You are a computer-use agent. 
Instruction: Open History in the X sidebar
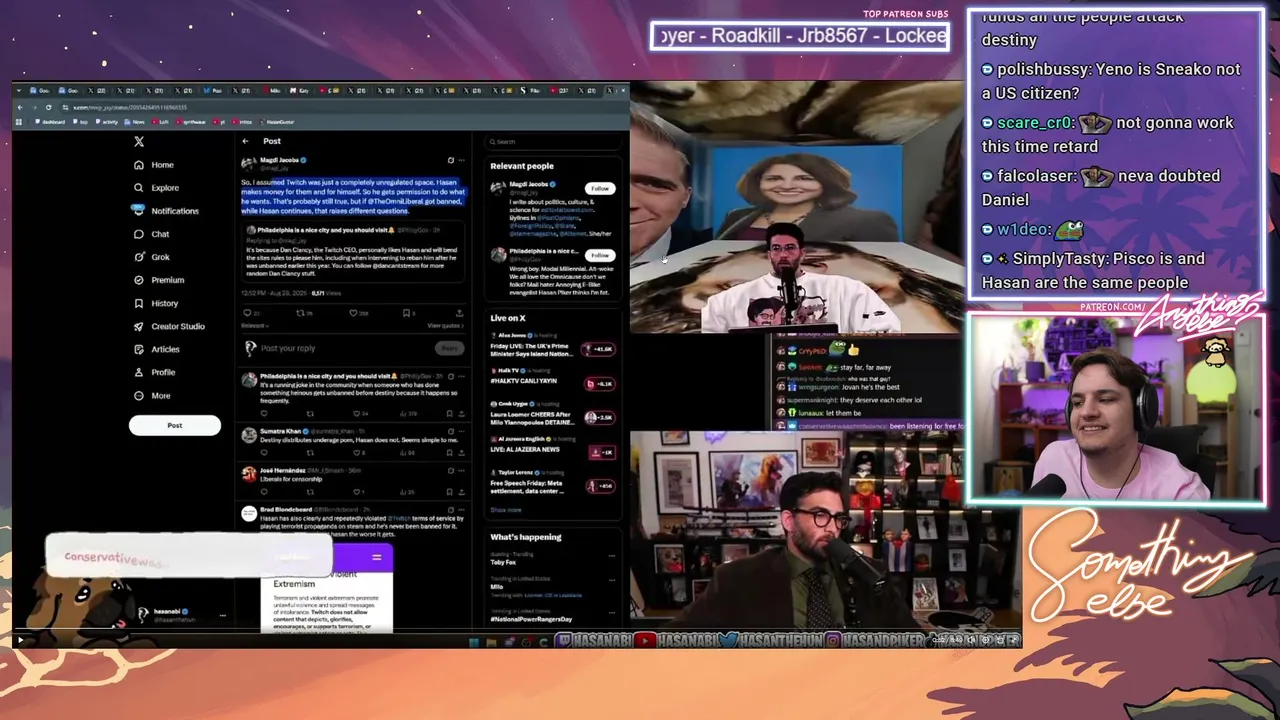coord(155,303)
